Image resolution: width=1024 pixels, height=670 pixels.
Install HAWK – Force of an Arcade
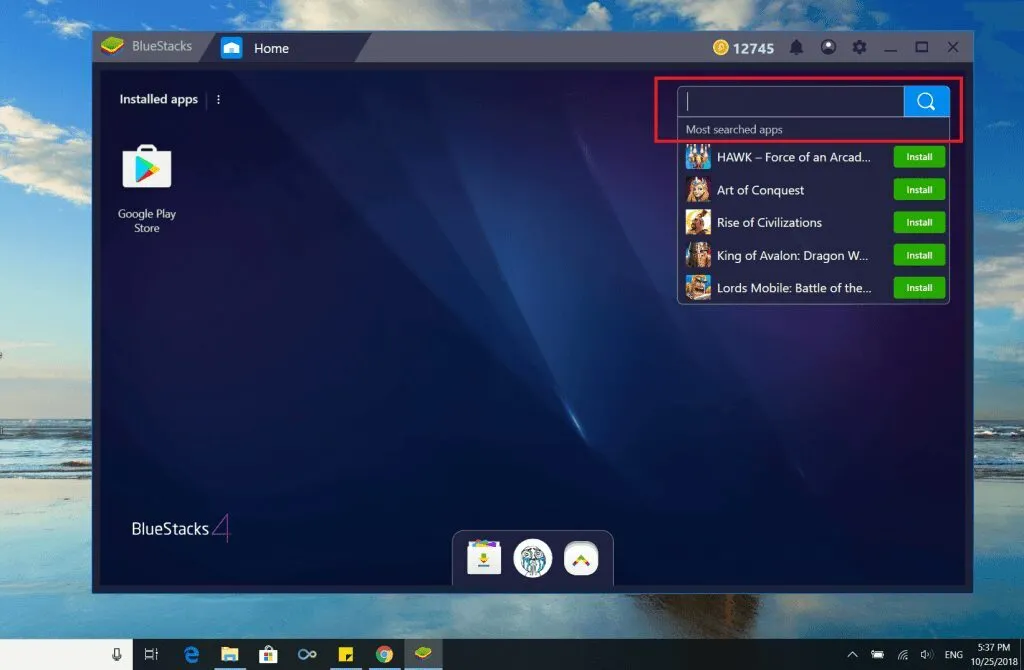coord(919,157)
